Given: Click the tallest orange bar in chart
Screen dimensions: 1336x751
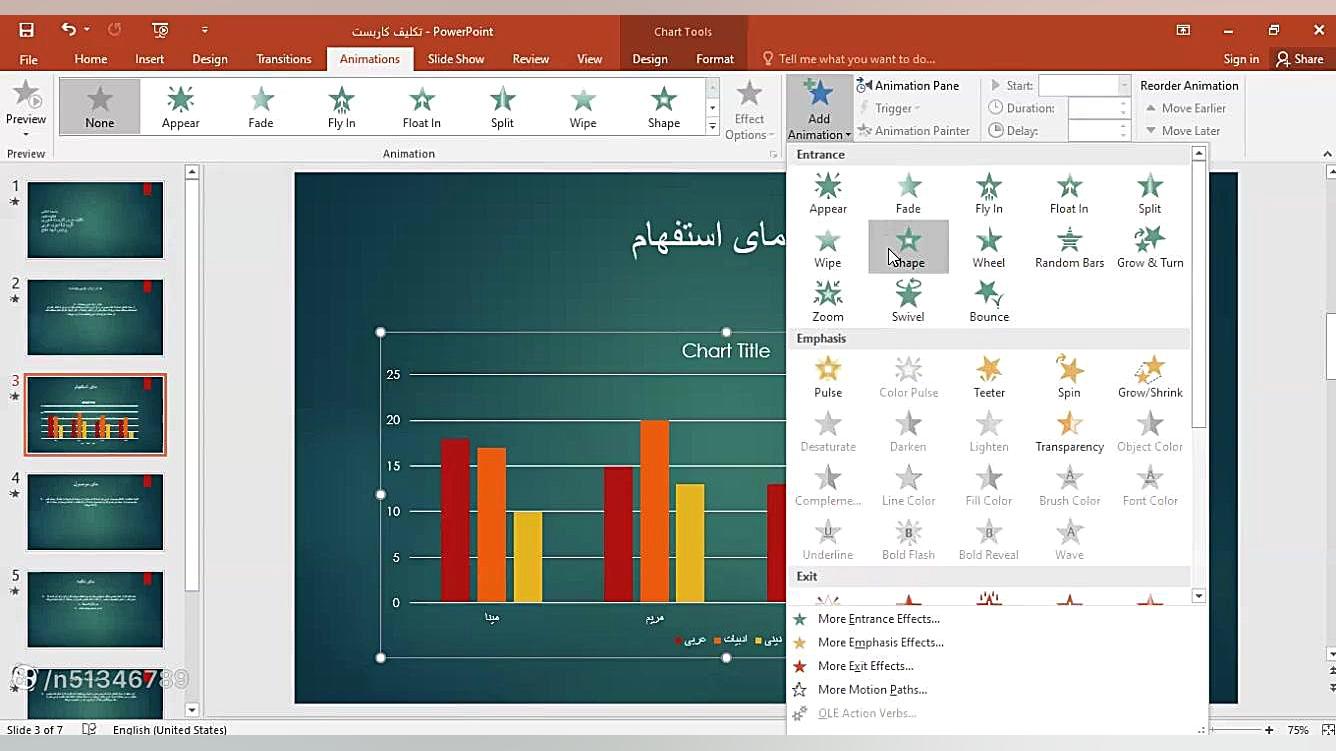Looking at the screenshot, I should [654, 511].
